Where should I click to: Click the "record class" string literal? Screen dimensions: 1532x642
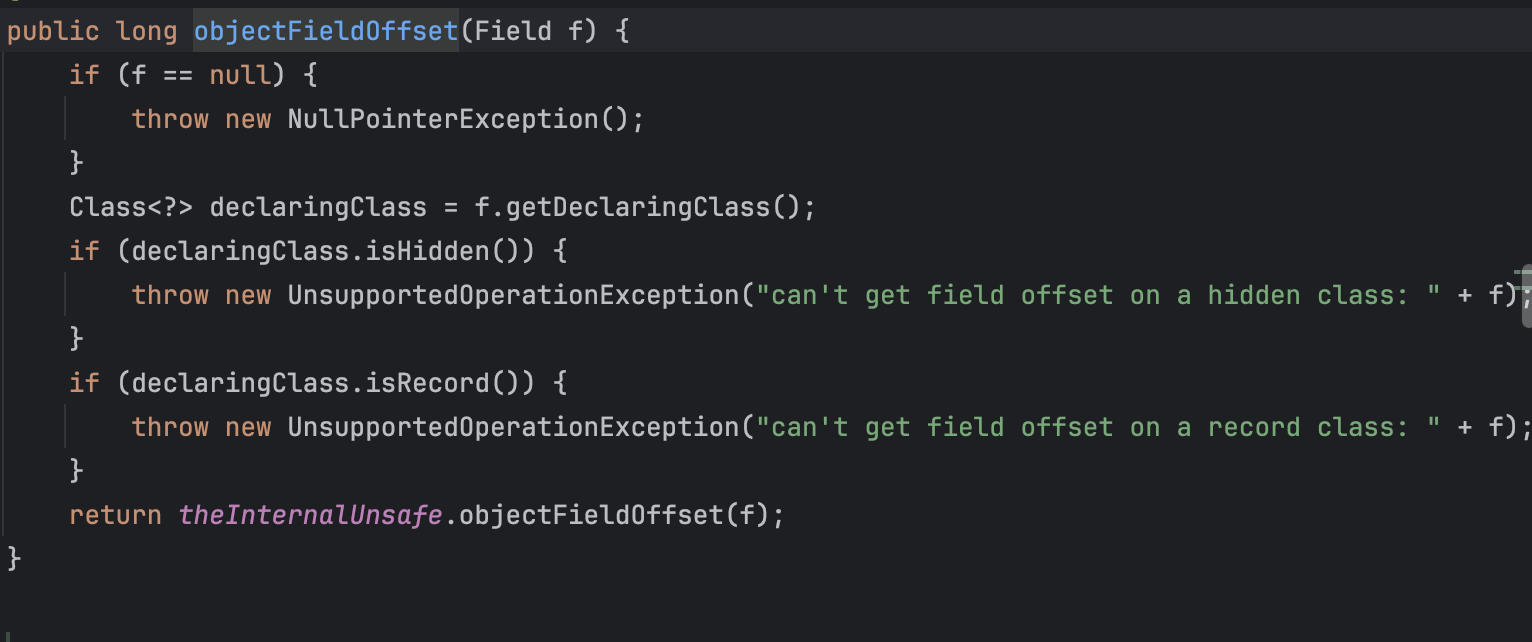click(x=1098, y=427)
